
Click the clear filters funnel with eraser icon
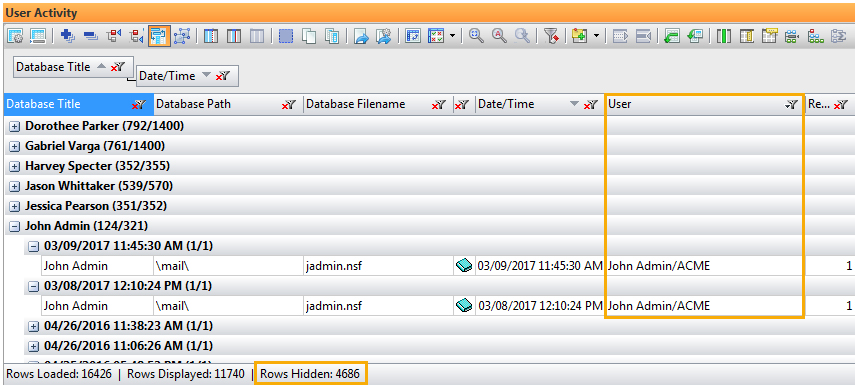tap(551, 36)
